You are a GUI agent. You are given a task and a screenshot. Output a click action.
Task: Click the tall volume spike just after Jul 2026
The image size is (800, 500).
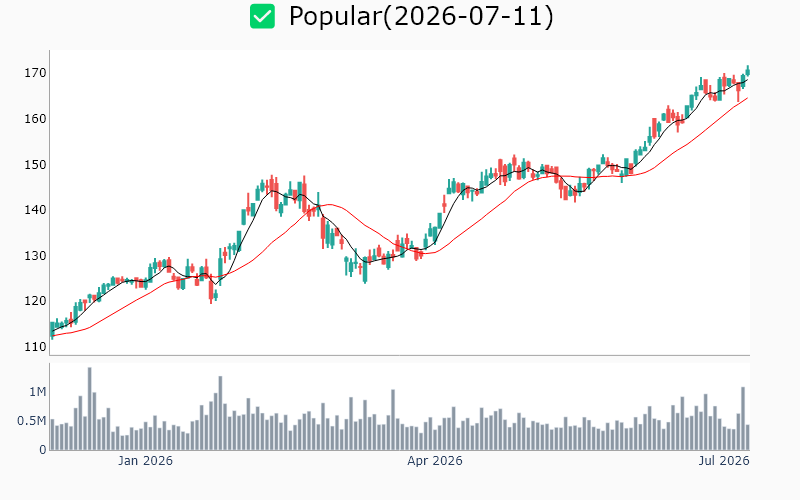[x=743, y=418]
